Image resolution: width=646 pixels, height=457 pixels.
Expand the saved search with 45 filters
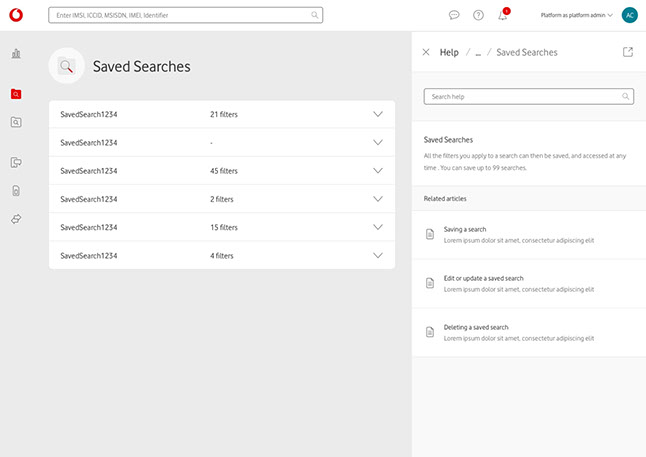(377, 170)
